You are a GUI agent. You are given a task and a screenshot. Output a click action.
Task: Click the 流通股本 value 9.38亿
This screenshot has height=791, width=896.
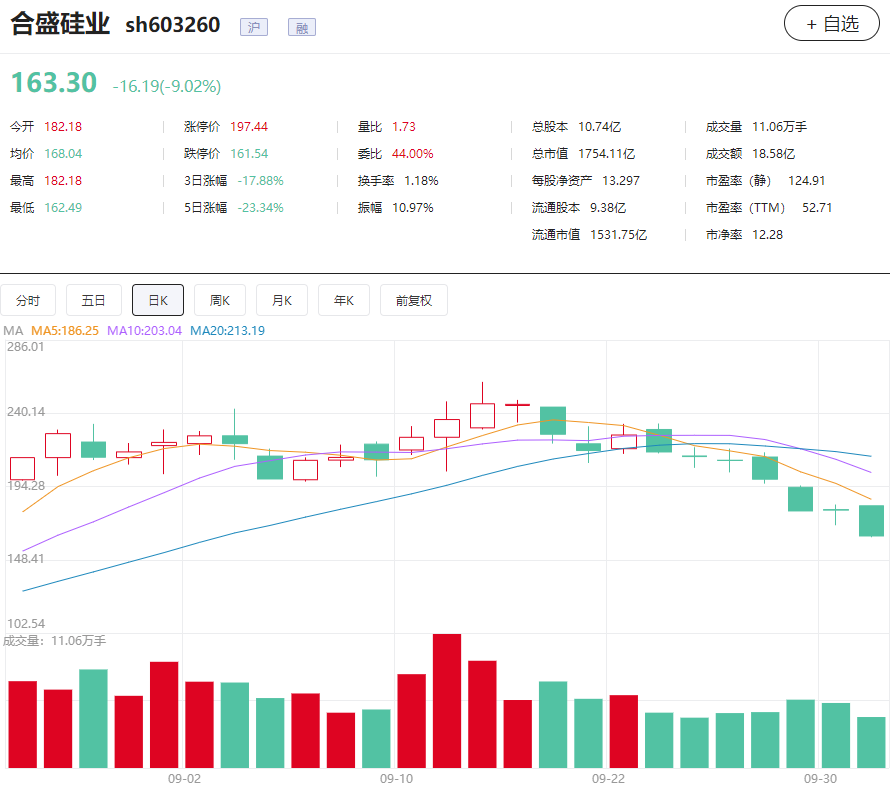click(x=608, y=207)
